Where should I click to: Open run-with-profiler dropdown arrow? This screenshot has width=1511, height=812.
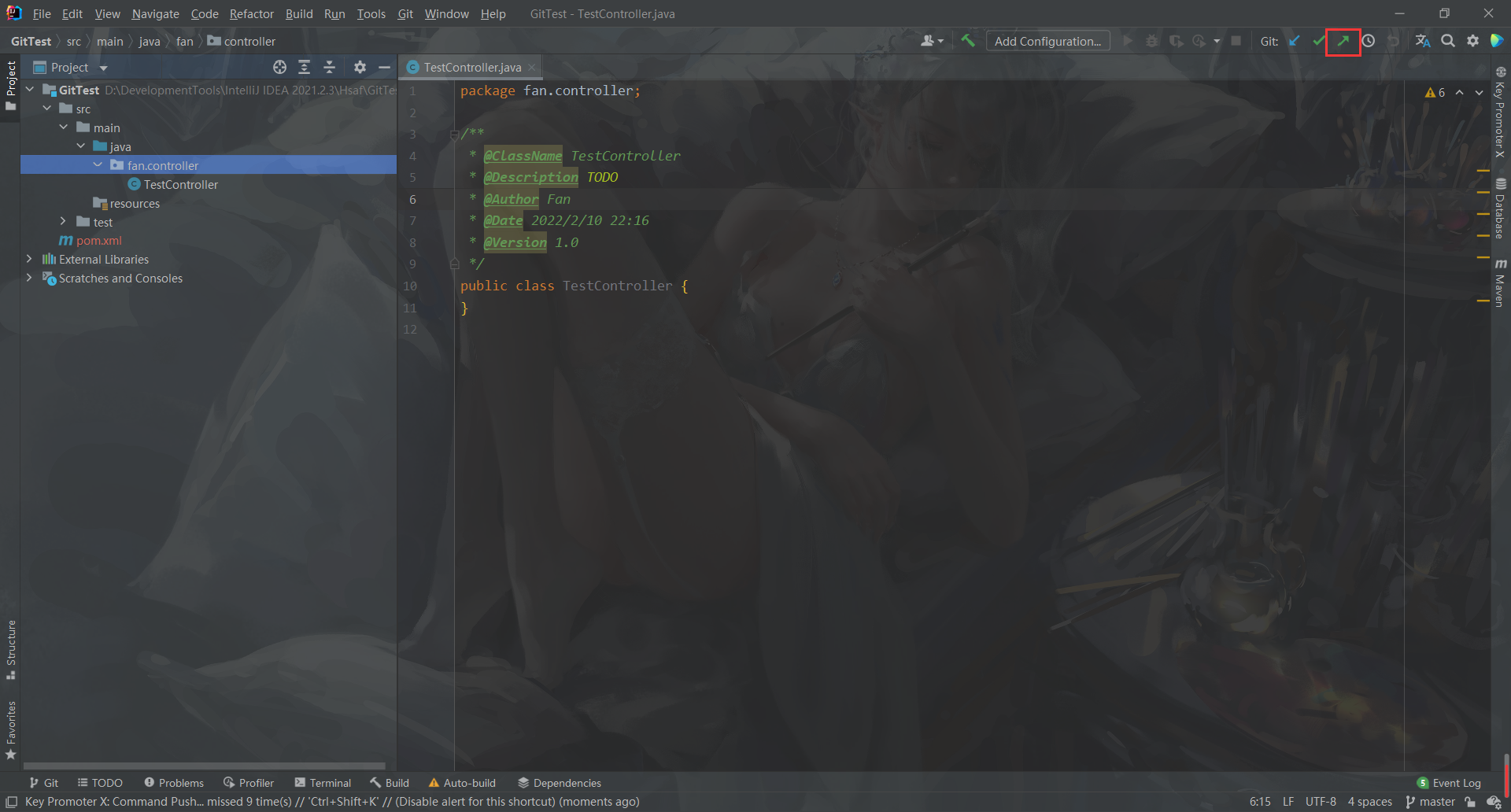(x=1217, y=42)
